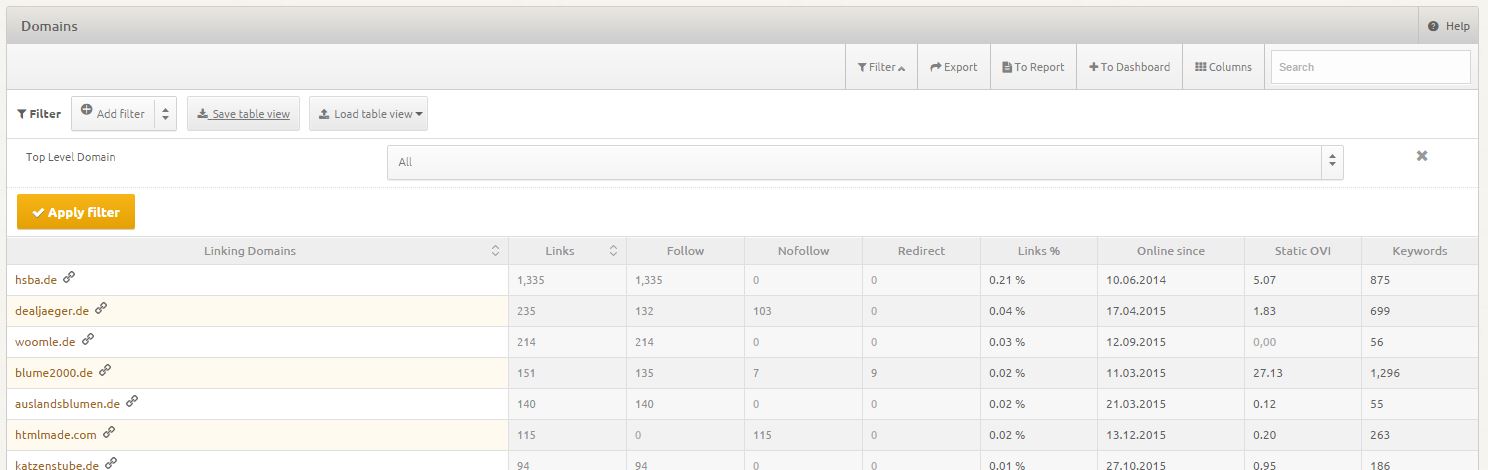This screenshot has width=1488, height=470.
Task: Open auslandsblumen.de domain link
Action: [68, 404]
